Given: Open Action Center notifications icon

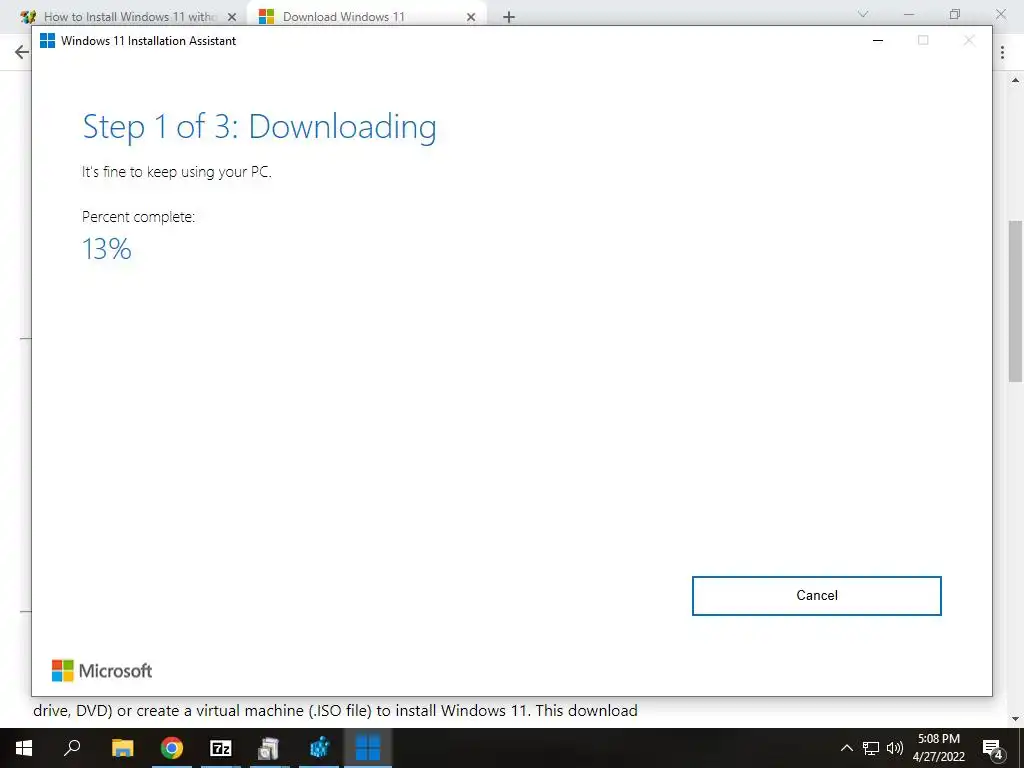Looking at the screenshot, I should point(993,748).
